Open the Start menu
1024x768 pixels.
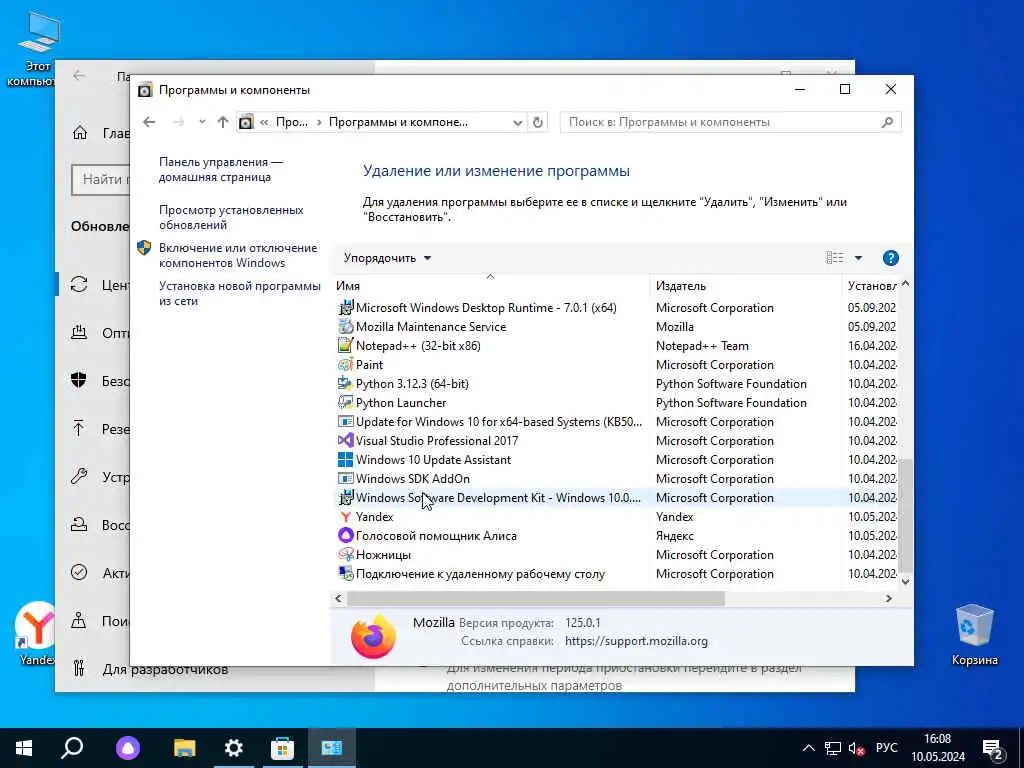click(24, 748)
